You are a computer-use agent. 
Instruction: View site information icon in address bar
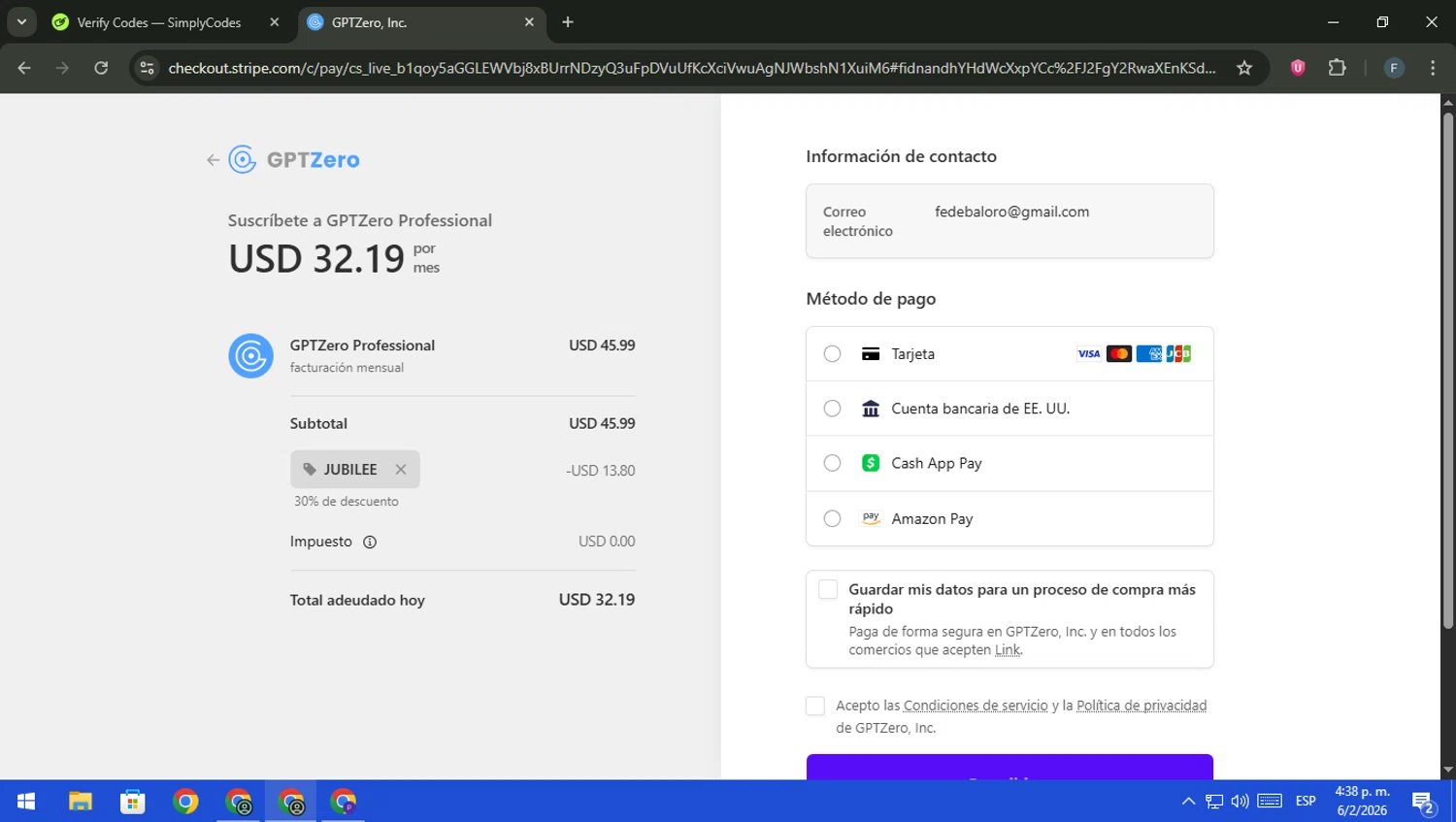[148, 68]
